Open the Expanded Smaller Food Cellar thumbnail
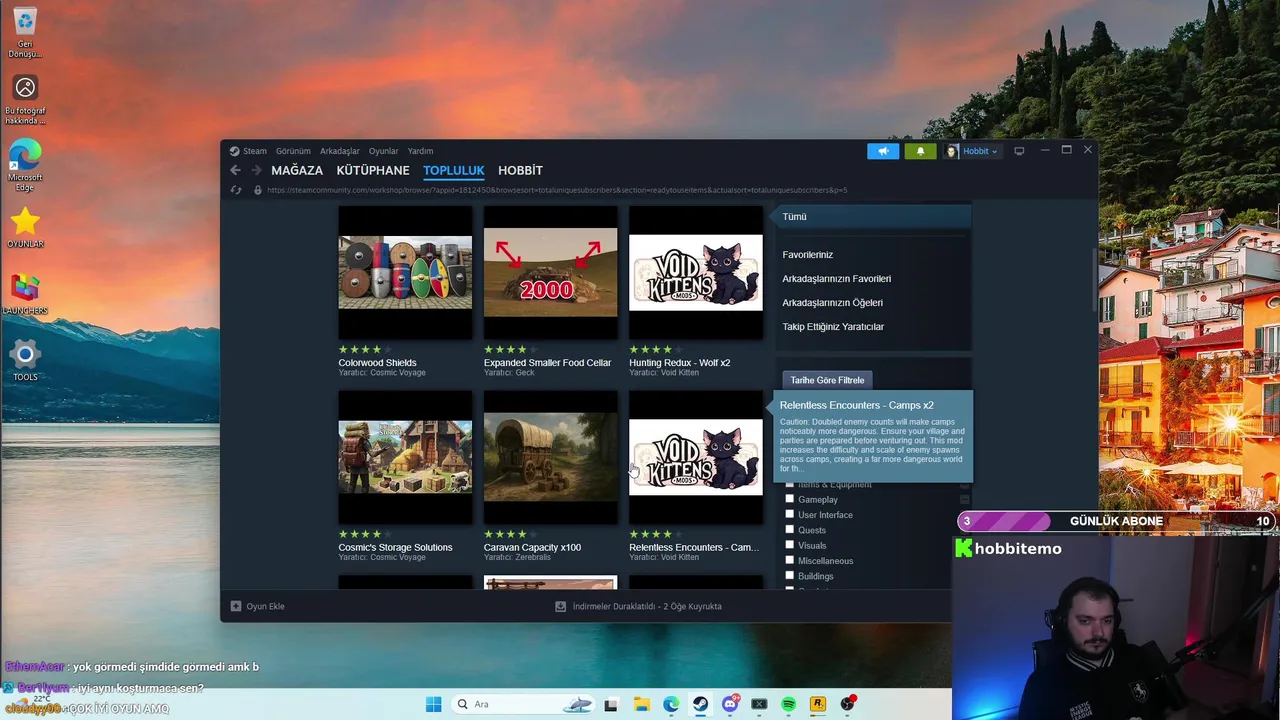The height and width of the screenshot is (720, 1280). pyautogui.click(x=550, y=272)
